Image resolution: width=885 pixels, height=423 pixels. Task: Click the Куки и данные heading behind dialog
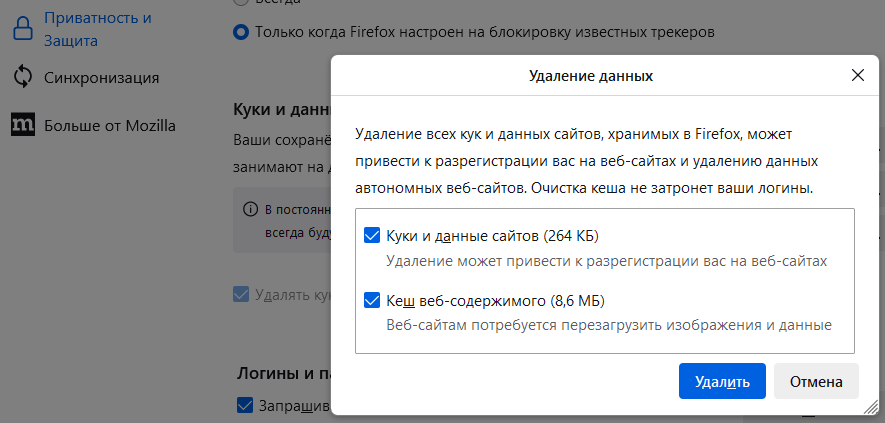[x=282, y=109]
